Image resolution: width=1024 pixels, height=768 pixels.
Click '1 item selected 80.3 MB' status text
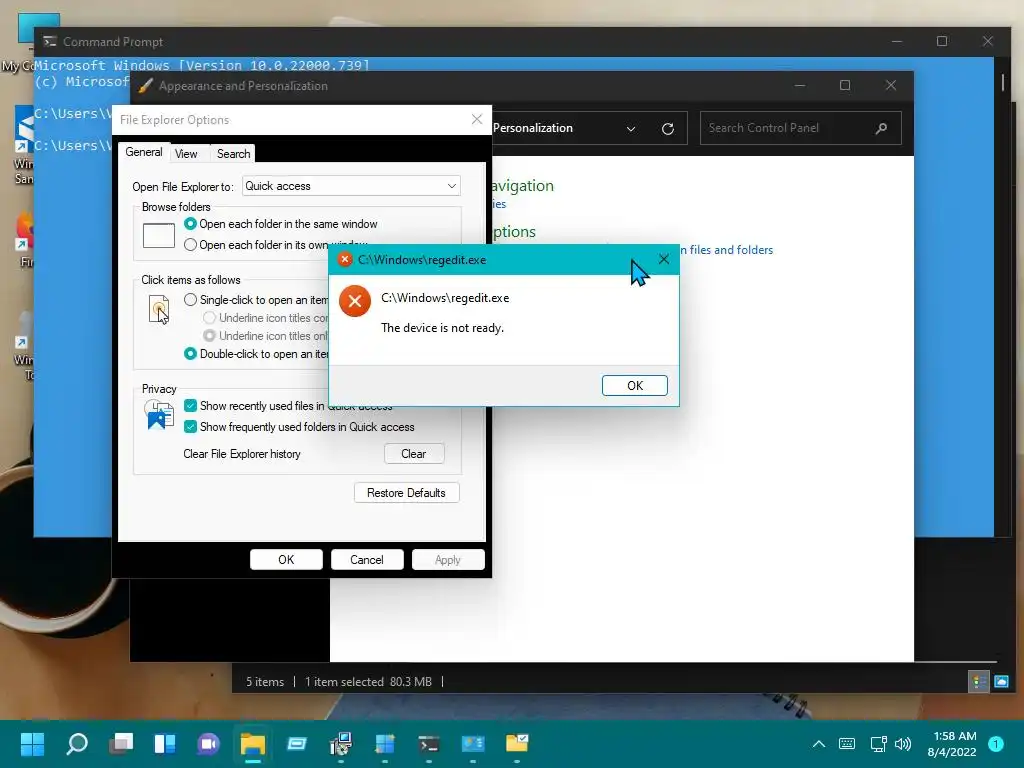tap(368, 682)
